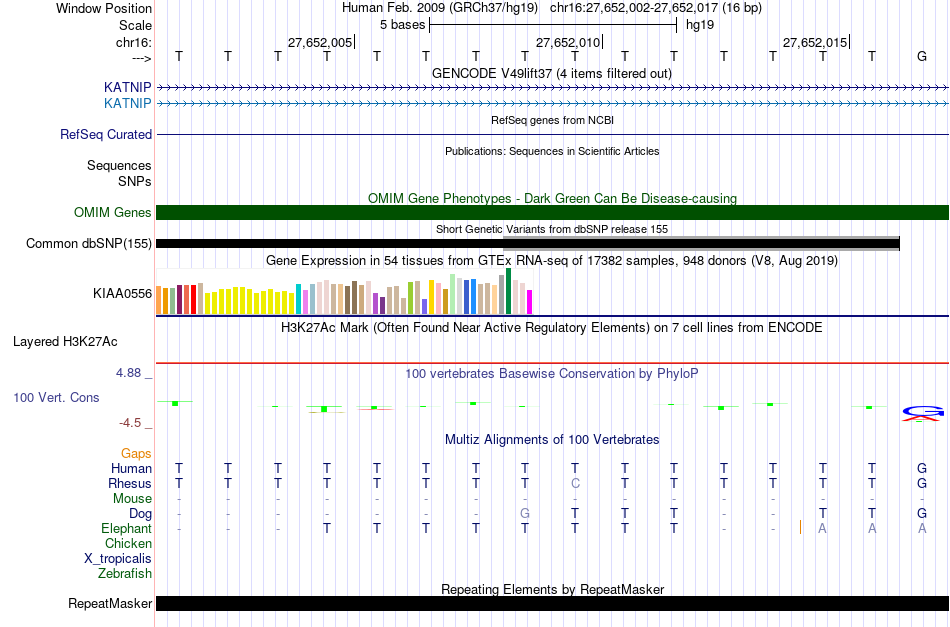Click the G base in the top sequence row
This screenshot has height=627, width=950.
(x=922, y=56)
